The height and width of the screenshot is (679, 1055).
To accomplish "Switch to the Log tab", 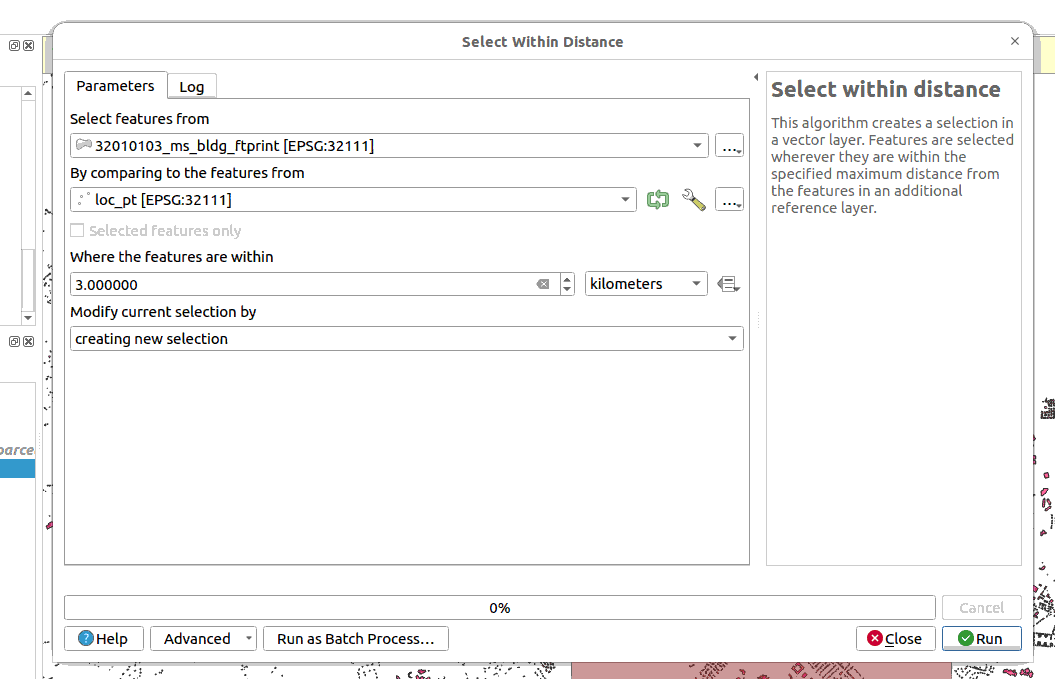I will point(191,87).
